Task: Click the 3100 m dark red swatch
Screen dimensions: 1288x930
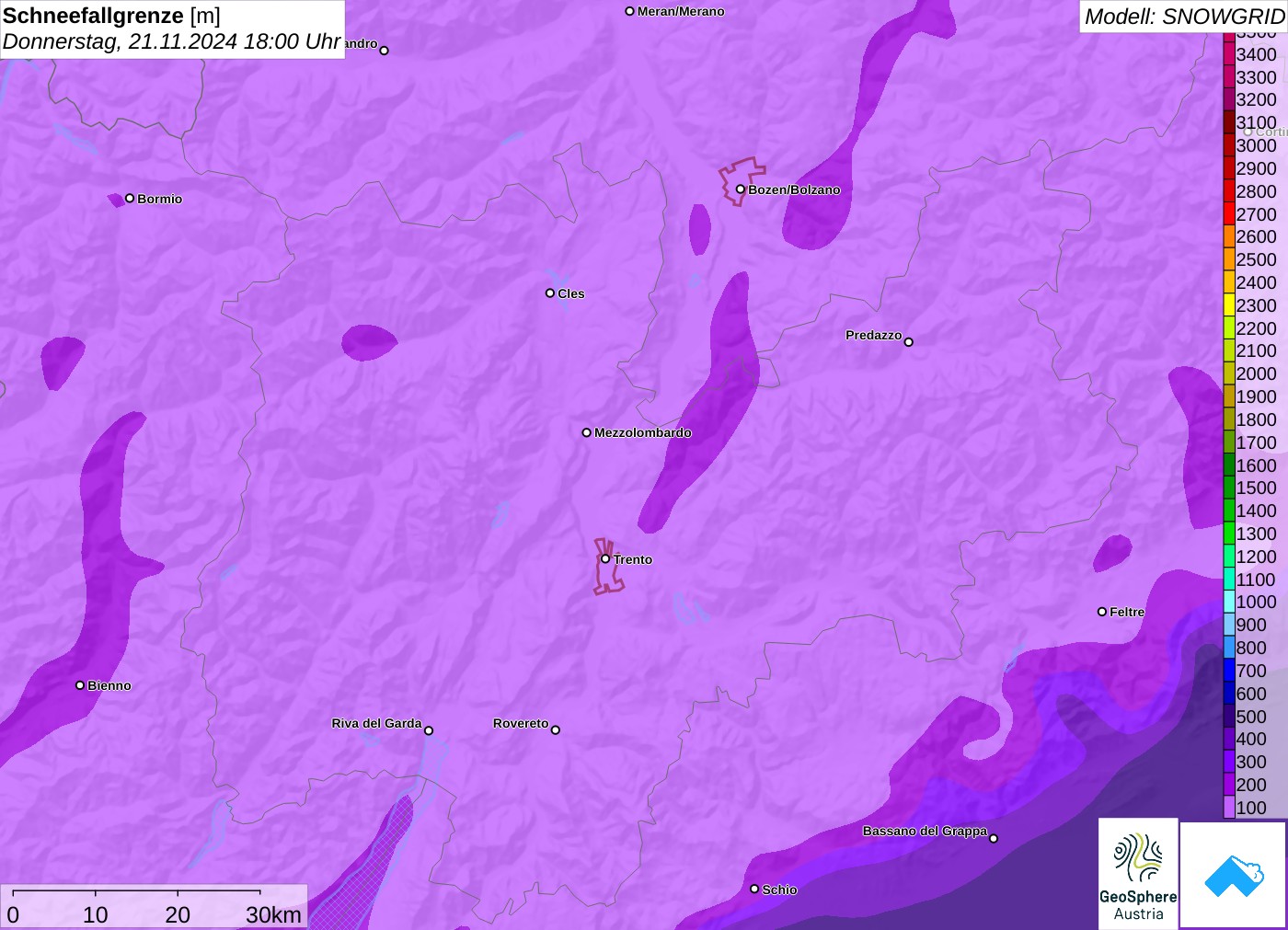Action: coord(1229,123)
